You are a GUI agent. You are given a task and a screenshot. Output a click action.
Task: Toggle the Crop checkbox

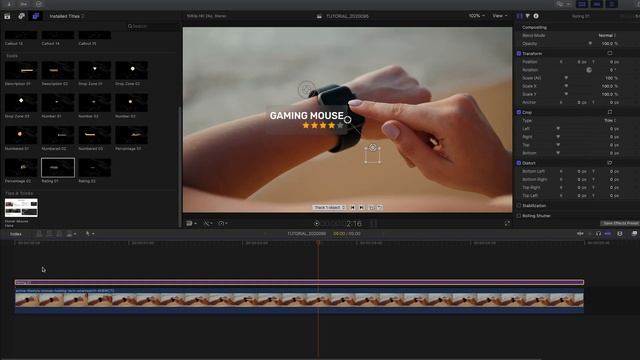pos(519,112)
